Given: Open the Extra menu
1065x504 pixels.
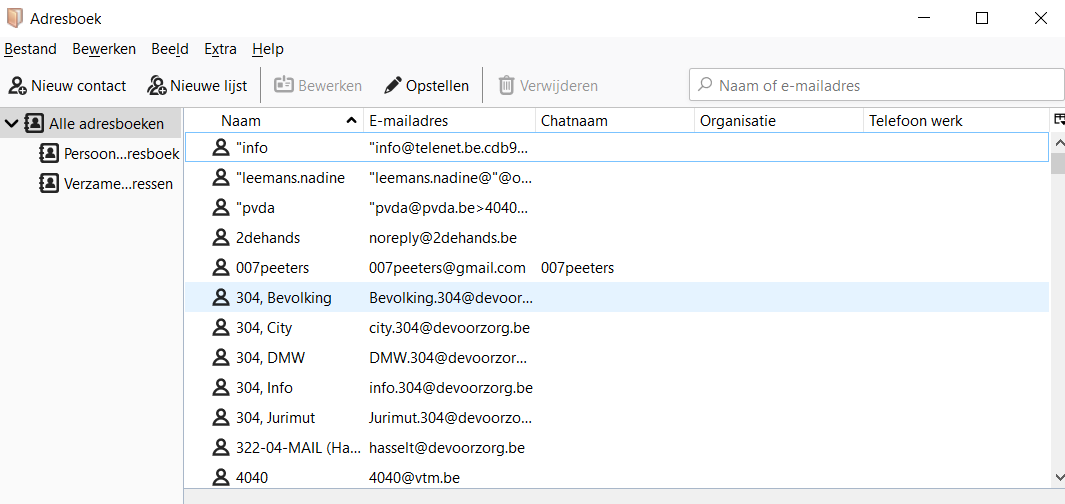Looking at the screenshot, I should [220, 49].
